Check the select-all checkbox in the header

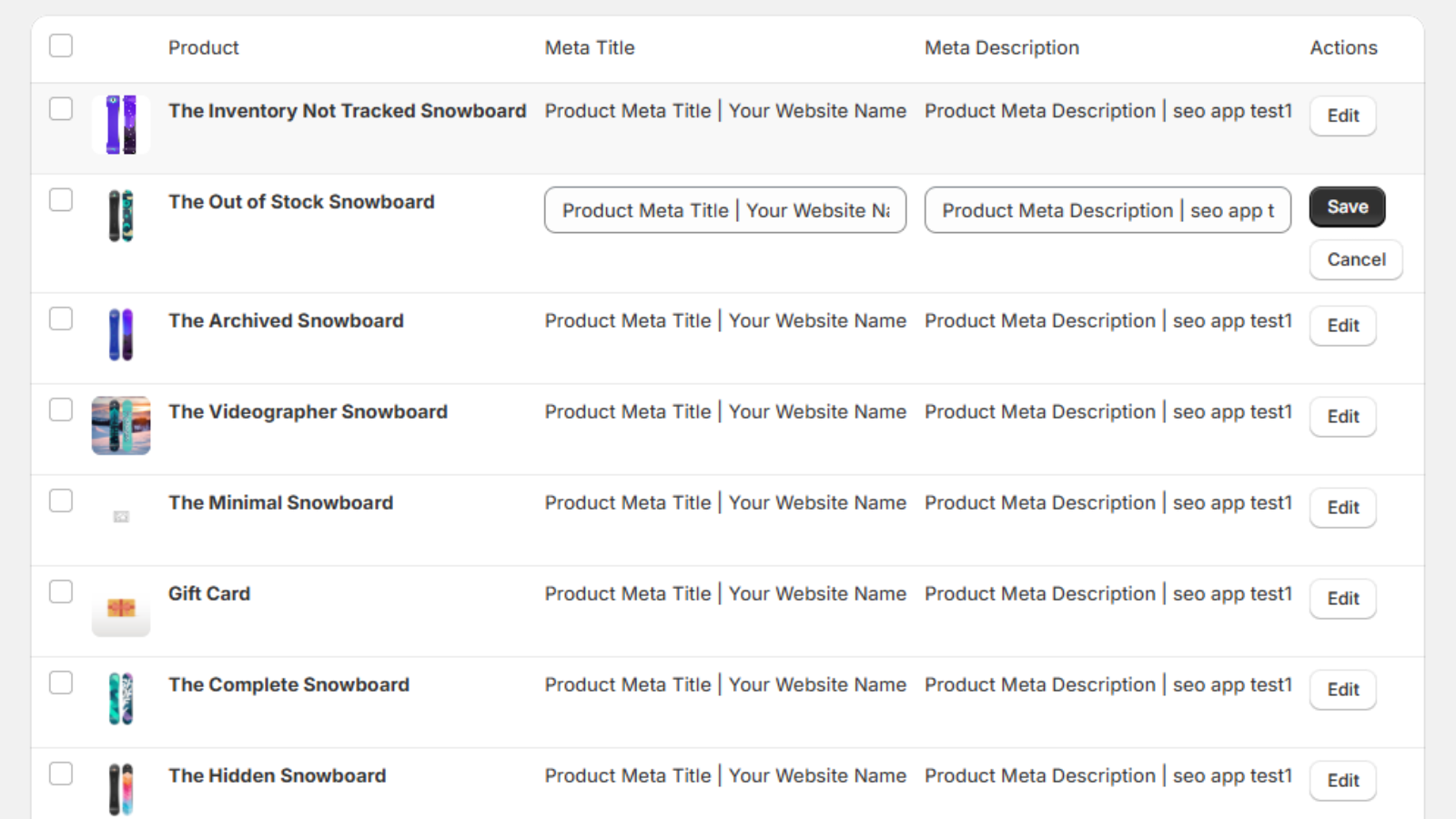pos(61,45)
